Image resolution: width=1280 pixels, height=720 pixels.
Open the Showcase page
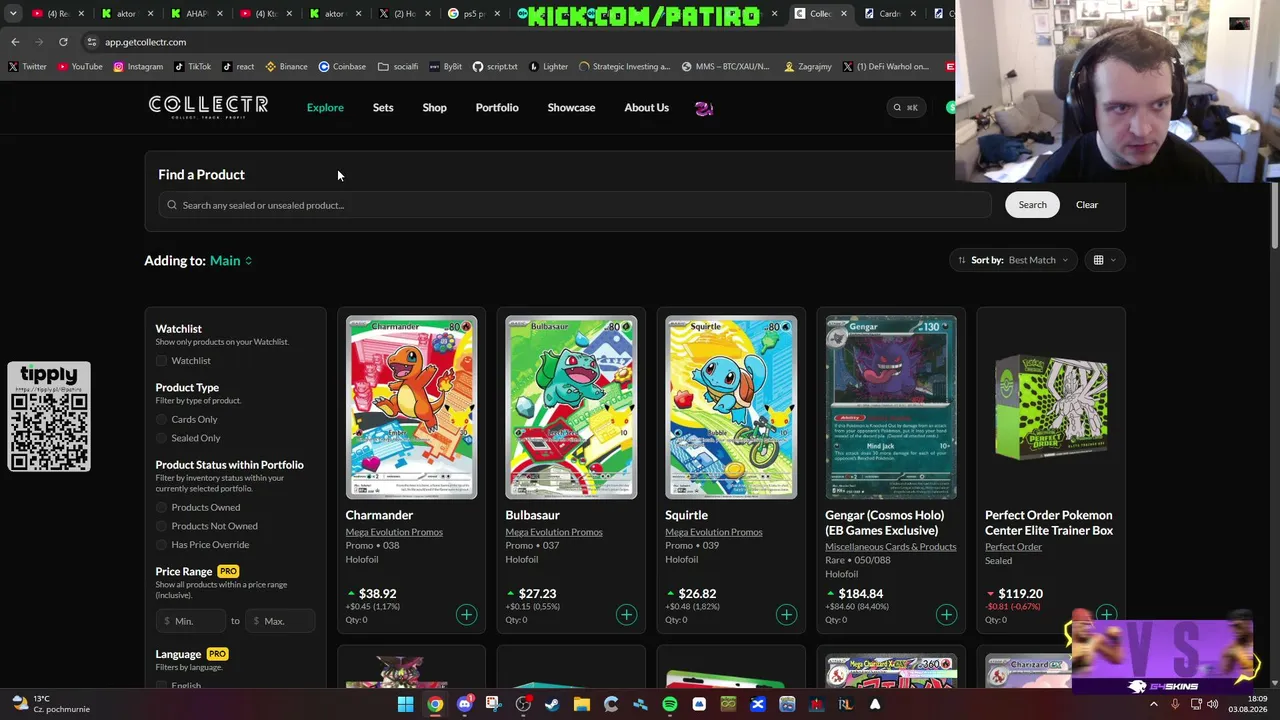tap(571, 108)
